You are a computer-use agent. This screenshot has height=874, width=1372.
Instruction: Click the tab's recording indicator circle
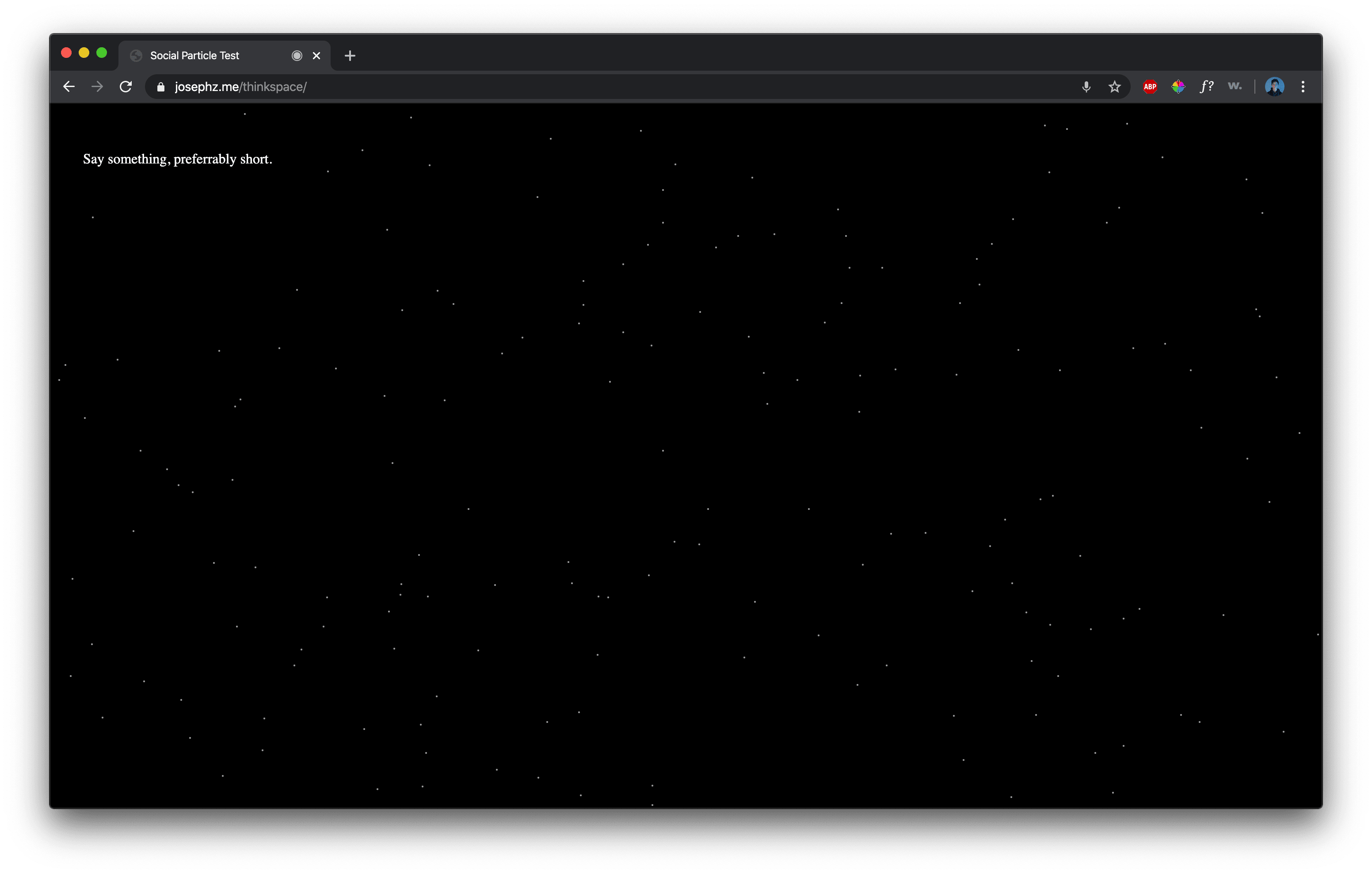(297, 55)
